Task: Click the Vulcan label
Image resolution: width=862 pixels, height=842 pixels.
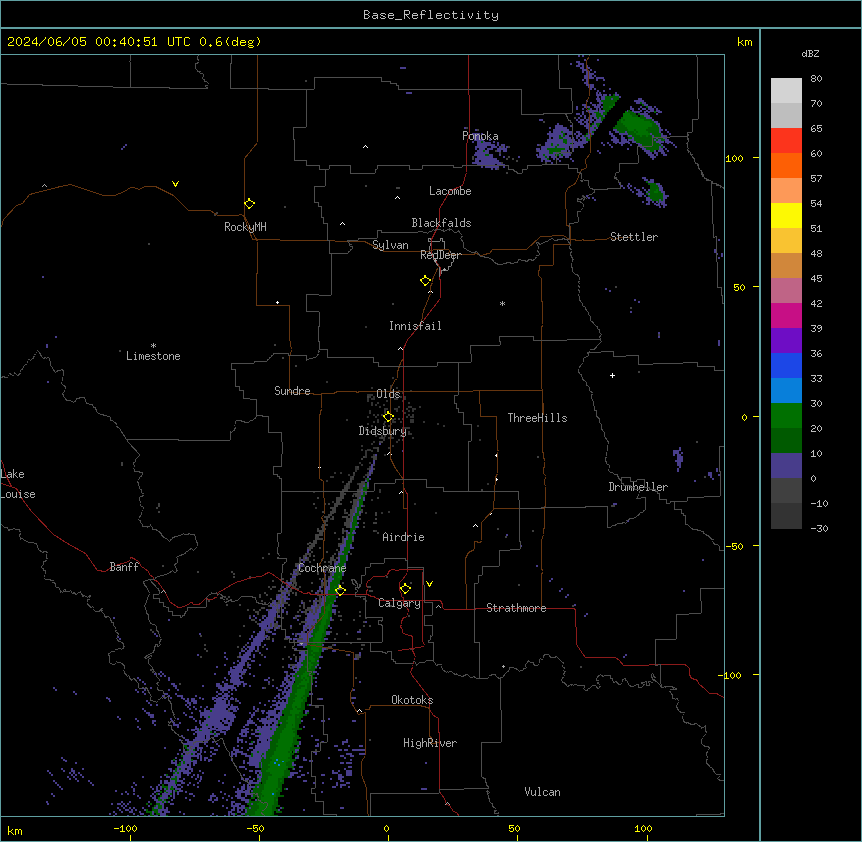Action: pyautogui.click(x=542, y=792)
